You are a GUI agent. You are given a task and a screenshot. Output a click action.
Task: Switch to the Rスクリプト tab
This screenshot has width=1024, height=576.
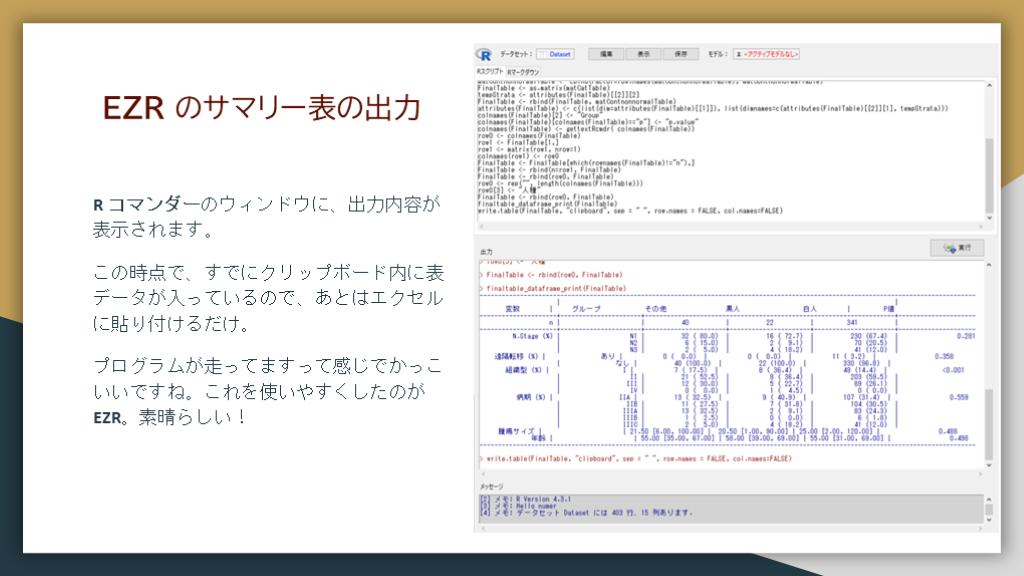[489, 71]
